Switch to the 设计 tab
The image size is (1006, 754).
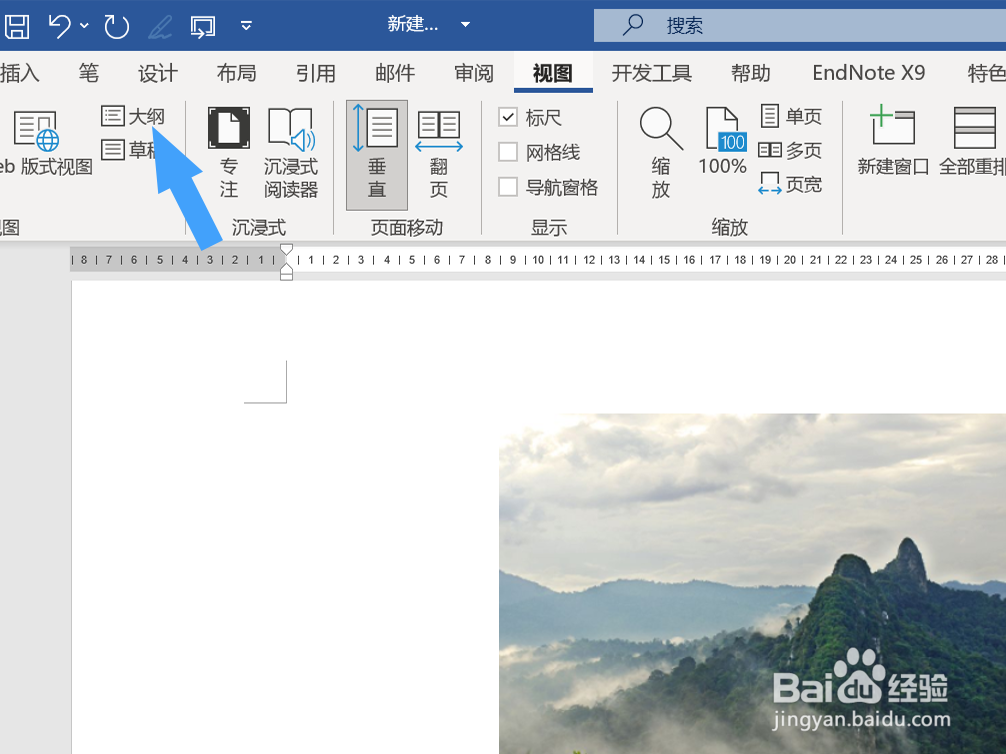[x=157, y=73]
